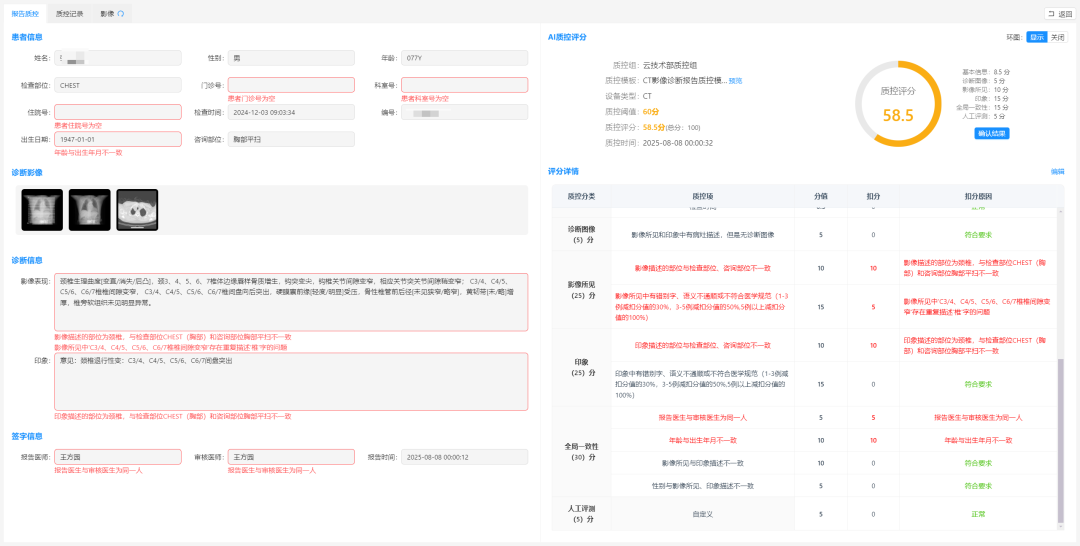Click the 影像表现 findings text area
The width and height of the screenshot is (1080, 546).
tap(291, 301)
